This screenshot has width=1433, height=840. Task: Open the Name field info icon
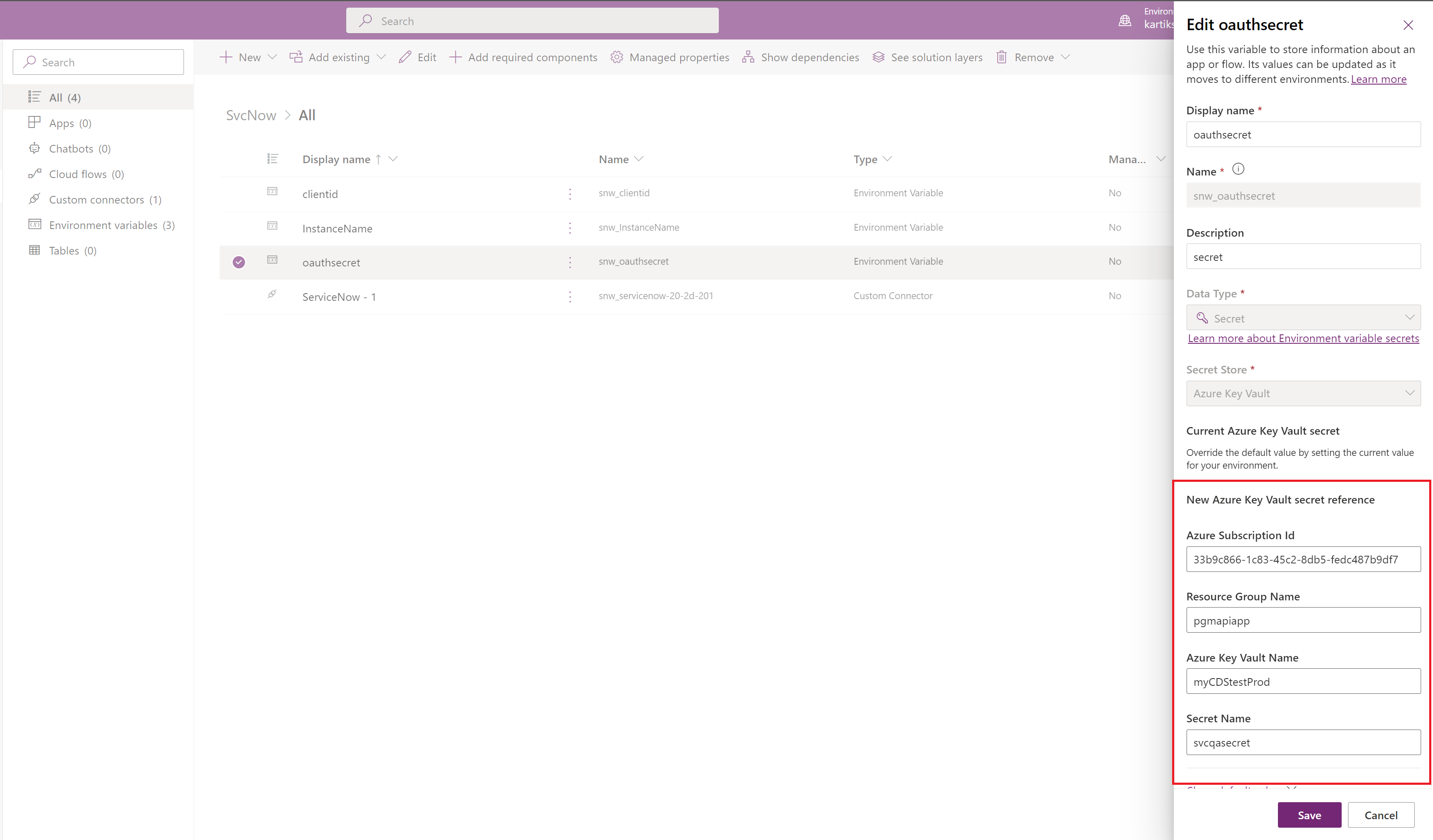click(x=1238, y=170)
